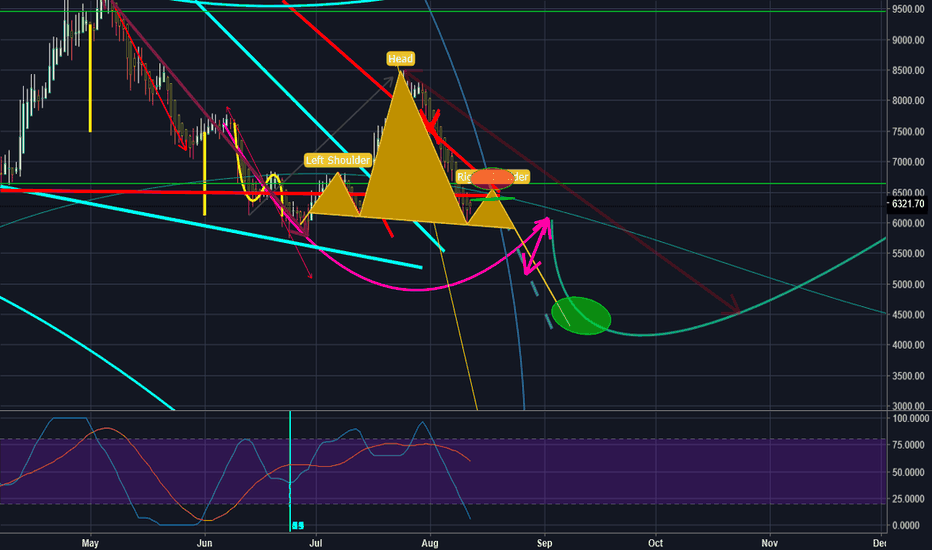932x550 pixels.
Task: Select the current price tag 6321.70
Action: pyautogui.click(x=907, y=204)
